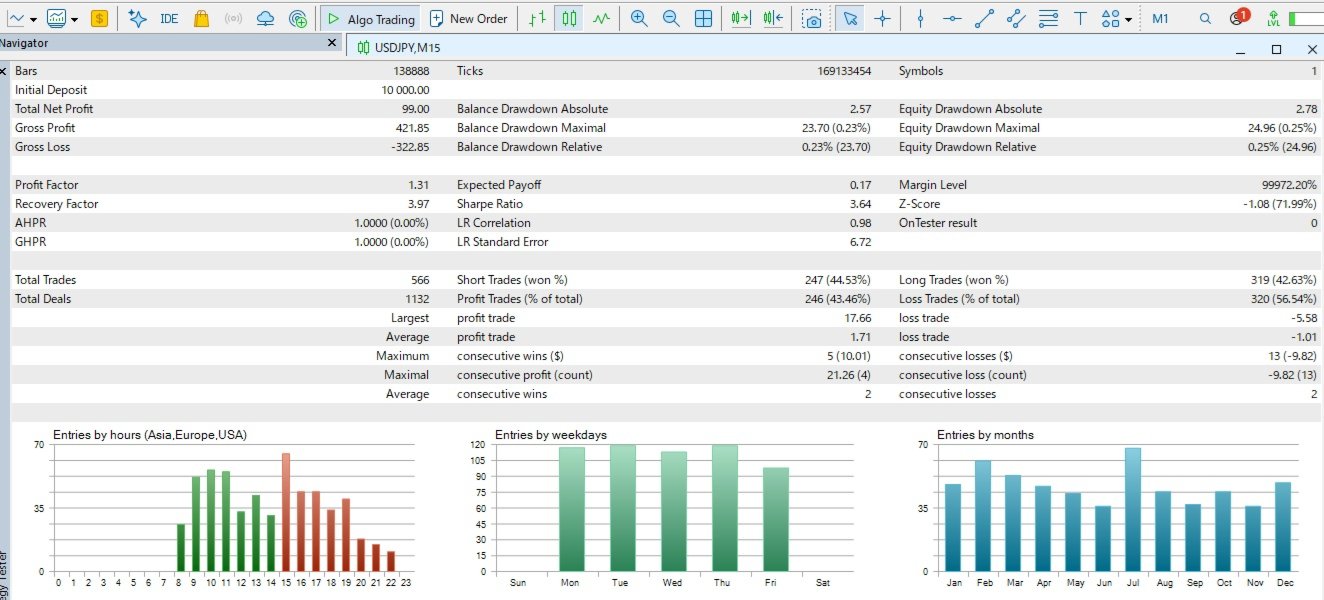Open the notifications account icon with badge
The image size is (1324, 600).
click(1240, 17)
